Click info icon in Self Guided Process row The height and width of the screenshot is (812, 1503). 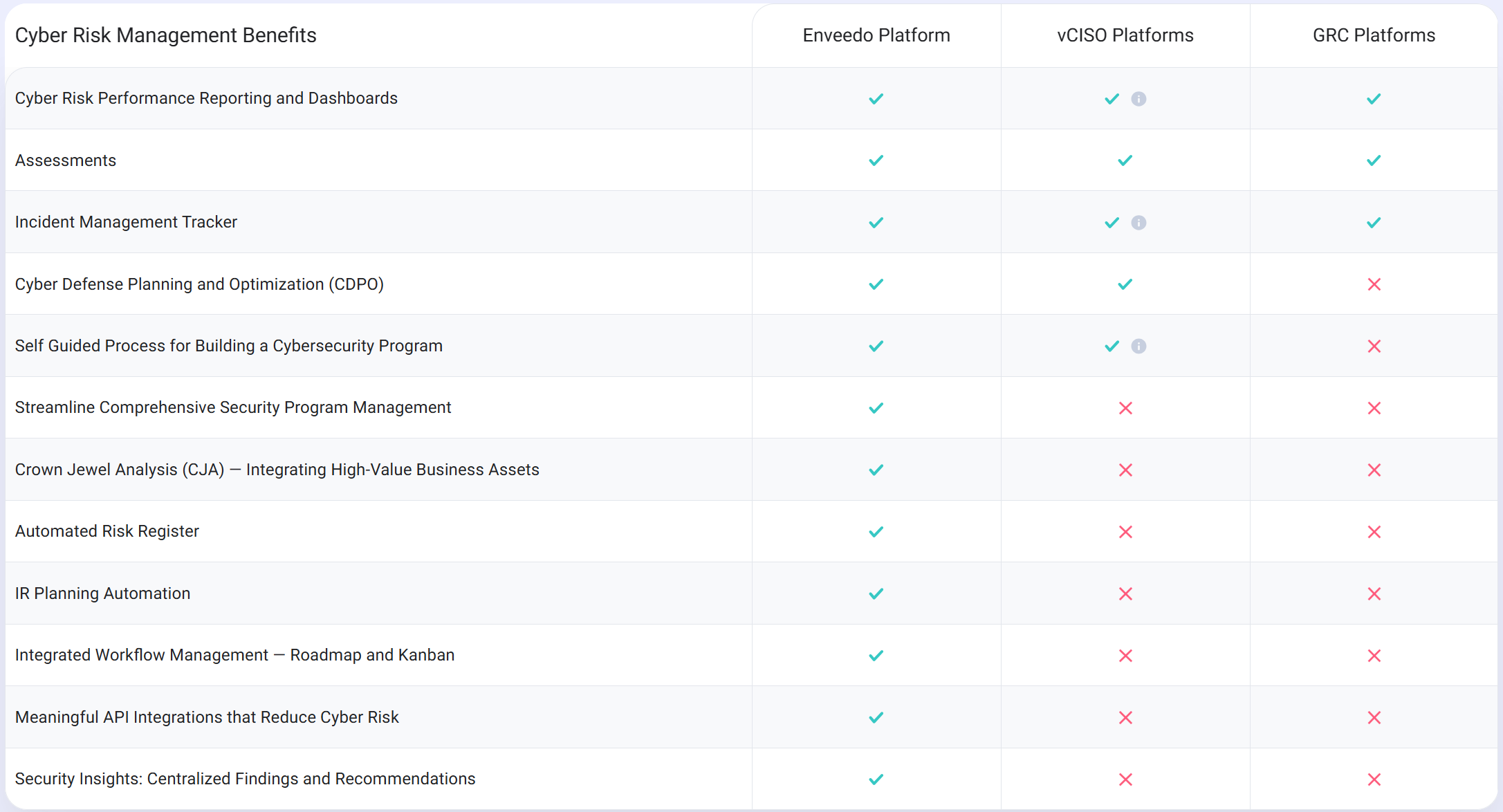1138,346
